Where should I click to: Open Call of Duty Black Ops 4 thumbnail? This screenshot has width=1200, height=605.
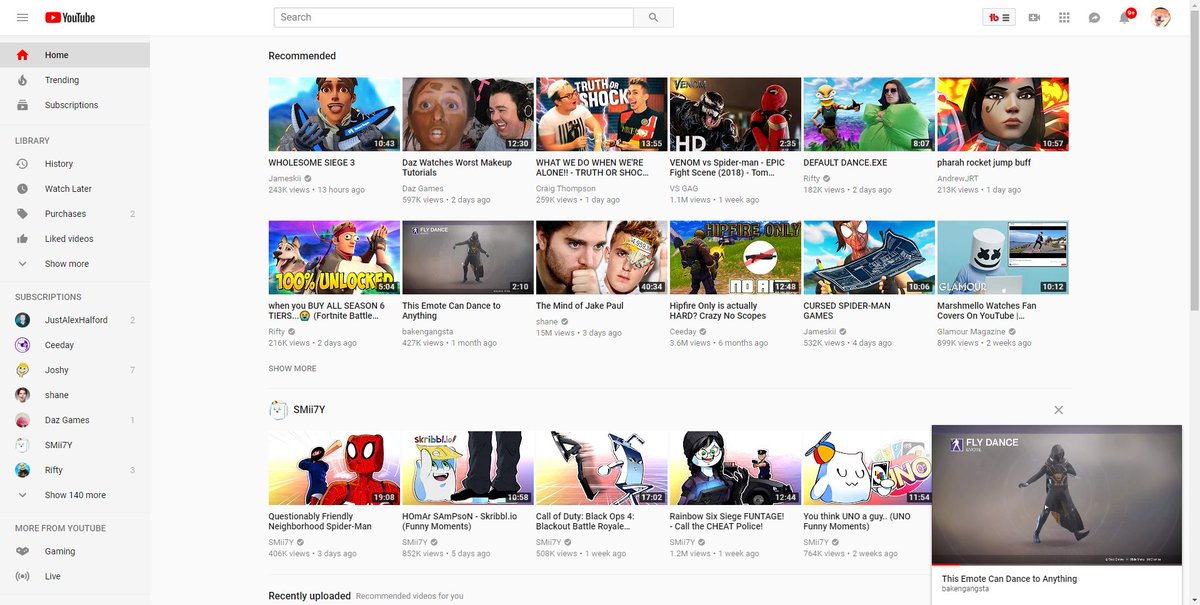[x=601, y=468]
